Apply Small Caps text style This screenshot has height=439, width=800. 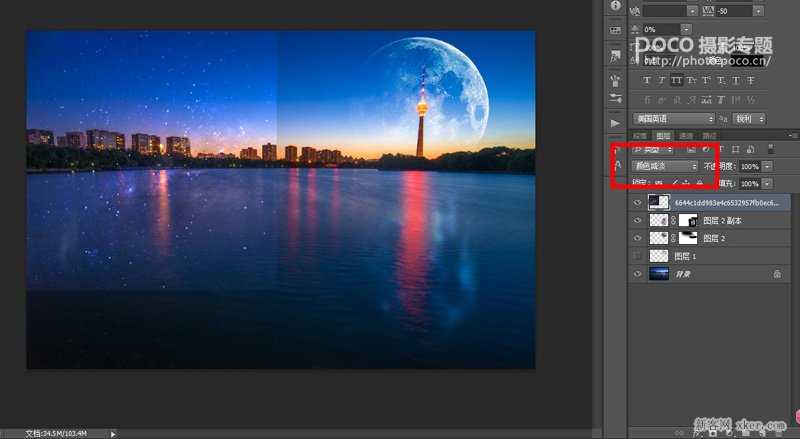(691, 80)
